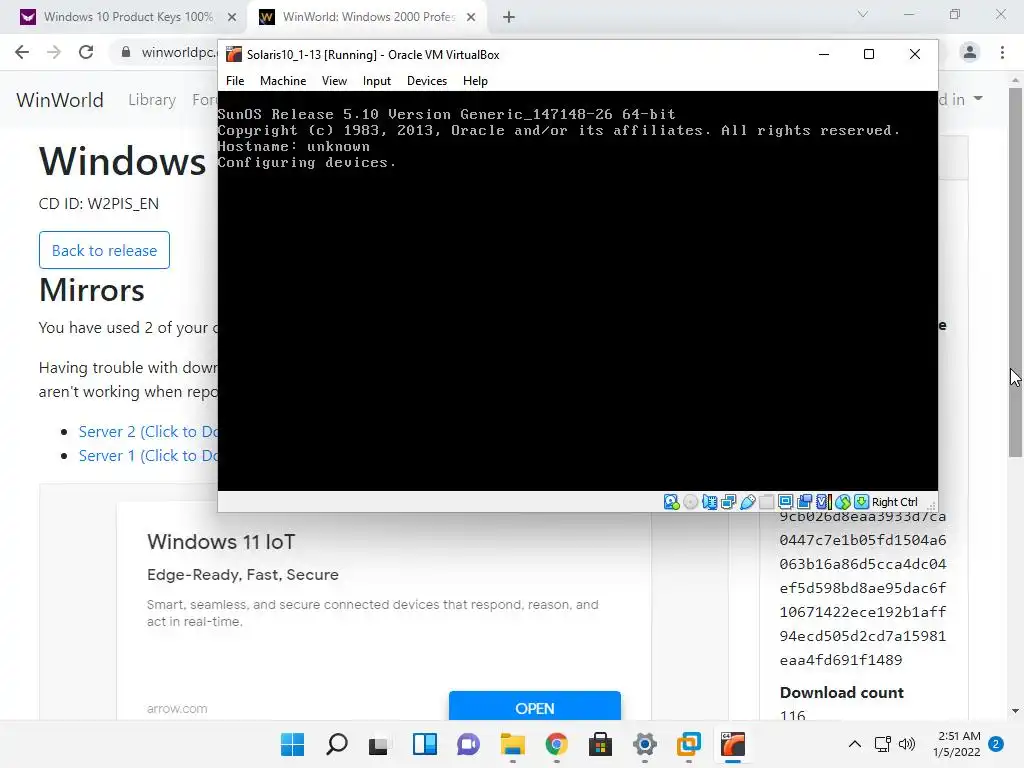Screen dimensions: 1024x768
Task: Download from Server 1 mirror link
Action: 148,456
